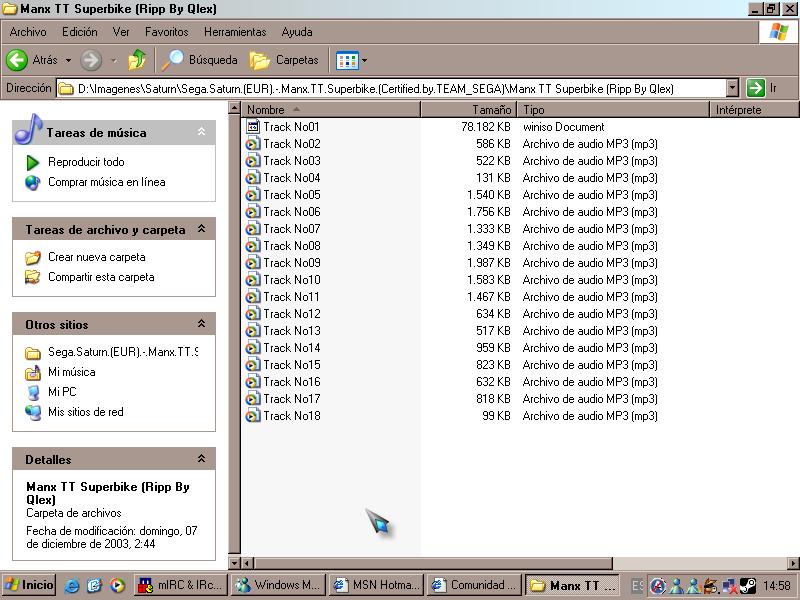Image resolution: width=800 pixels, height=600 pixels.
Task: Launch Internet Explorer from the quick launch
Action: point(72,585)
